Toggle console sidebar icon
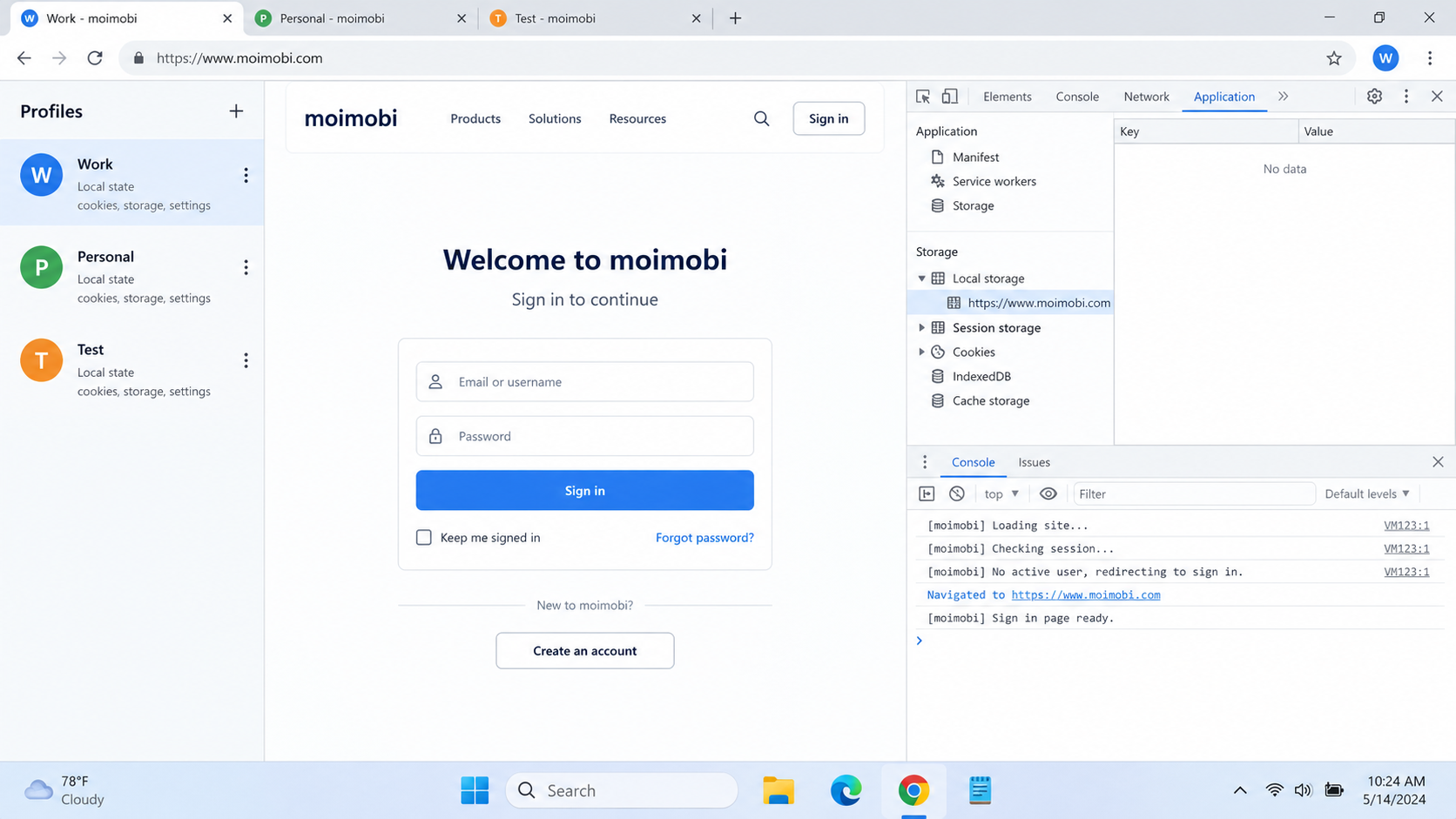Screen dimensions: 1456x819 (927, 493)
